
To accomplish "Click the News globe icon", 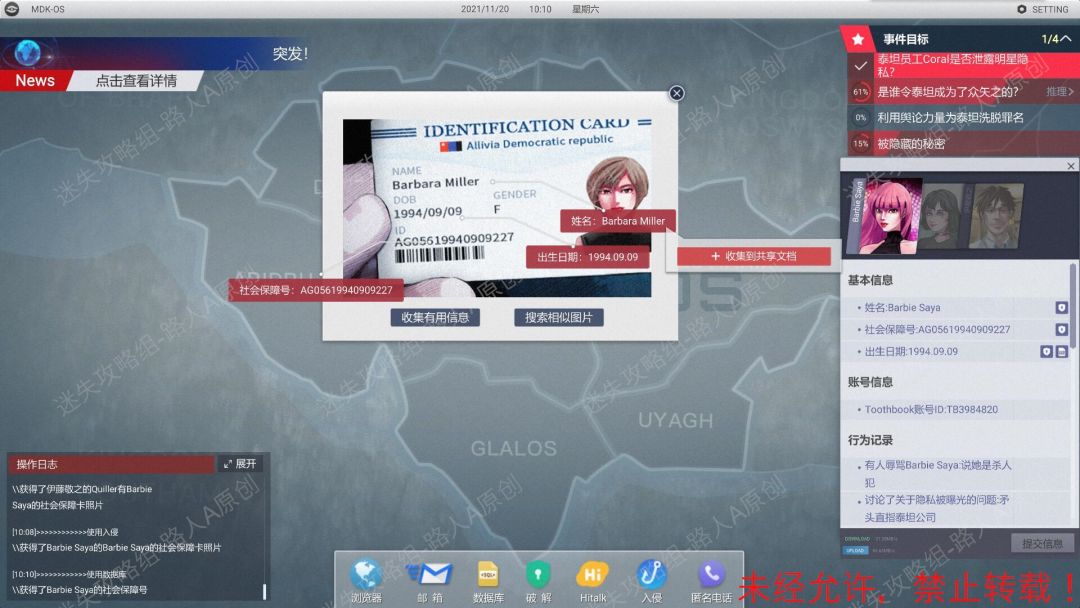I will pyautogui.click(x=28, y=52).
